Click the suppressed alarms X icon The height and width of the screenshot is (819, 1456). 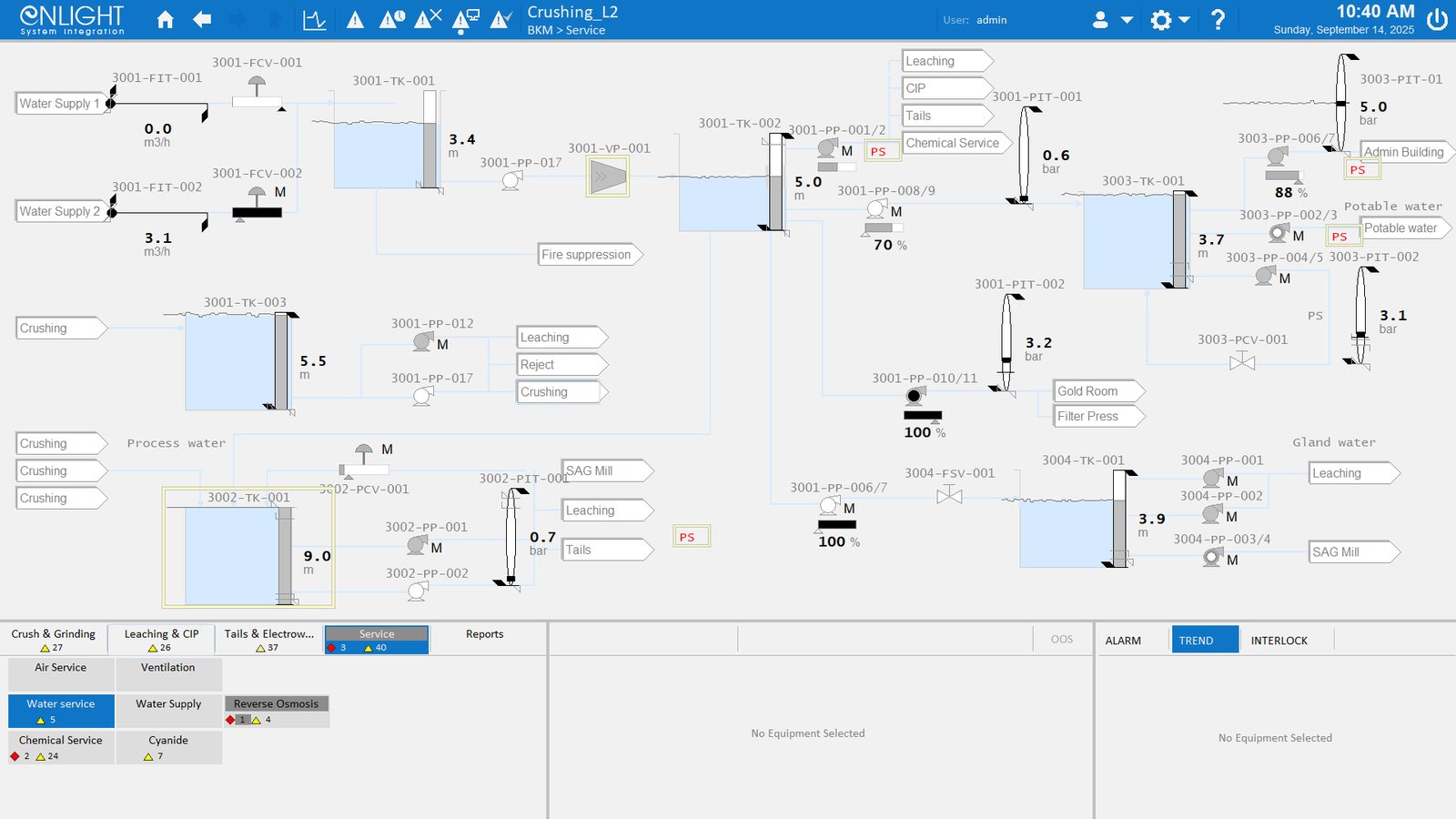tap(428, 19)
